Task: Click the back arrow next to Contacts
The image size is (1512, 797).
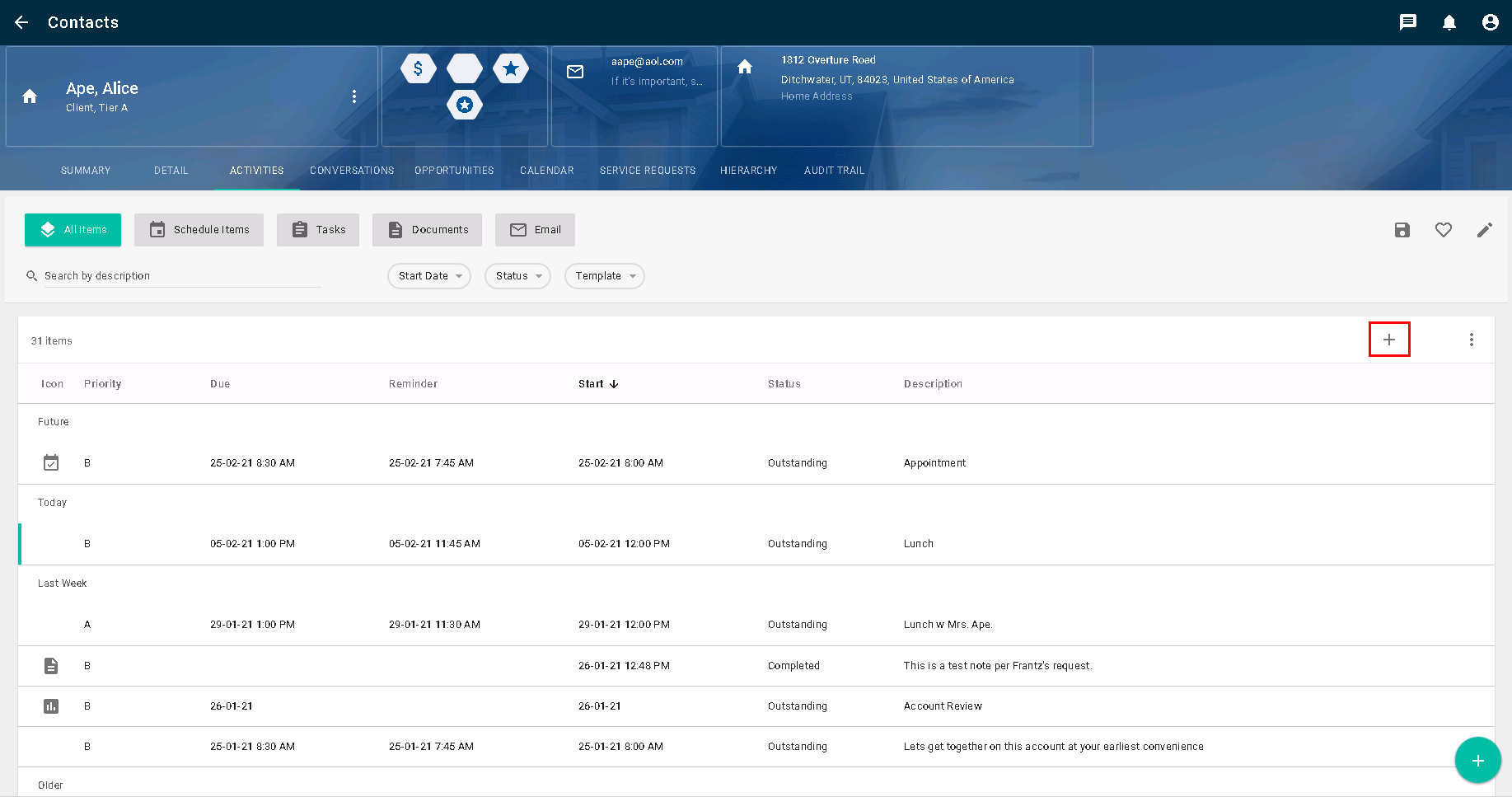Action: click(x=21, y=22)
